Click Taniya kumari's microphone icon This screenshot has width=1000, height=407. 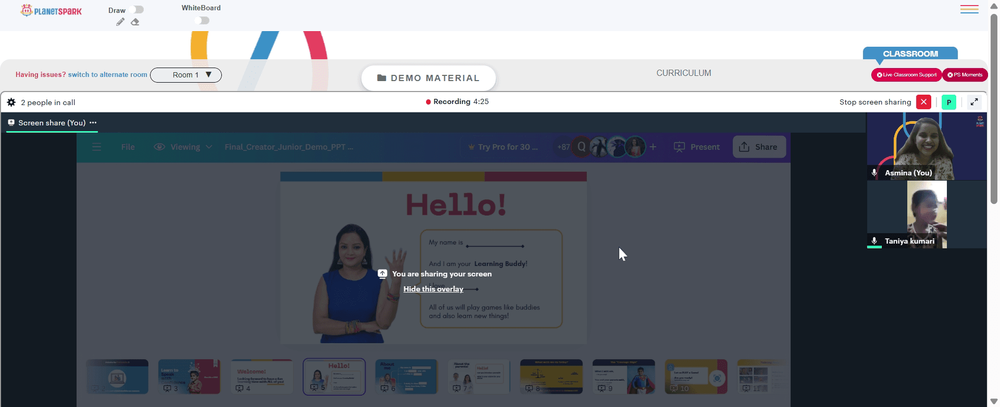point(874,241)
